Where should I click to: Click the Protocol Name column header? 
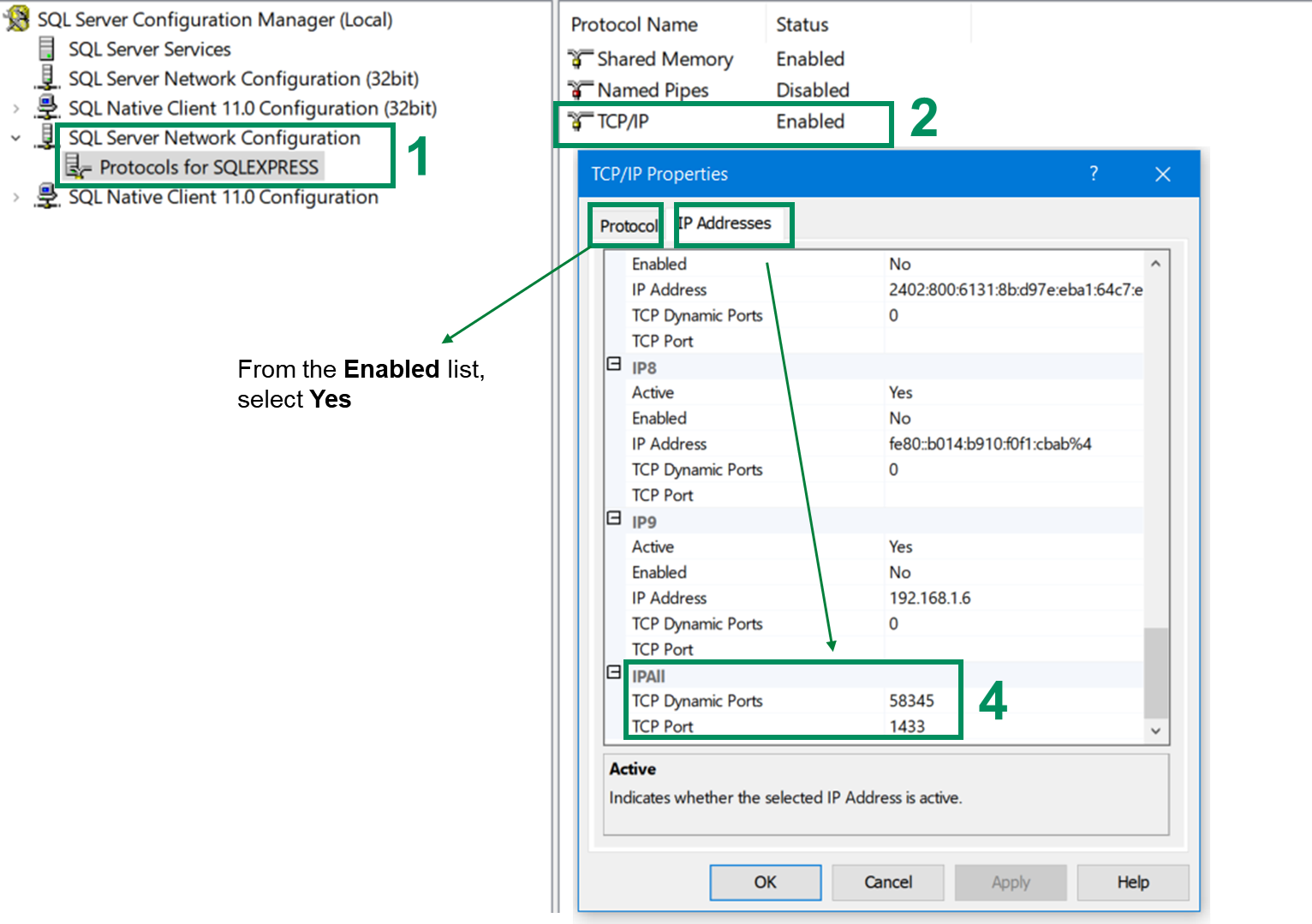[x=635, y=25]
